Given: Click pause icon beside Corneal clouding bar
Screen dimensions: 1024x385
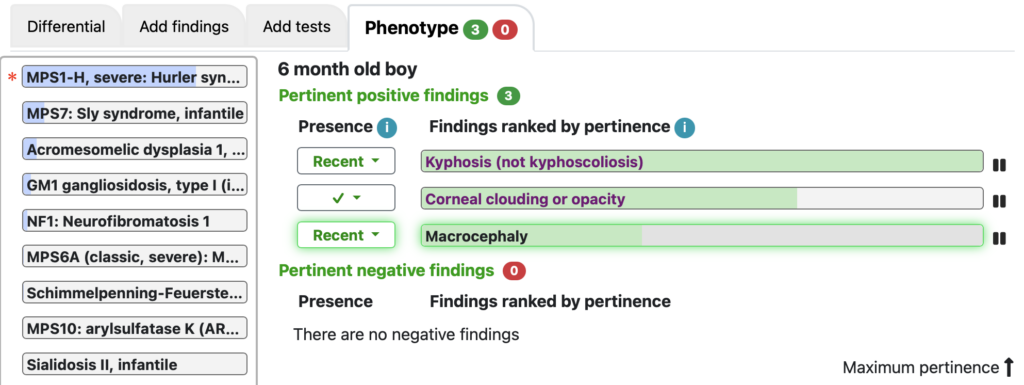Looking at the screenshot, I should click(x=999, y=202).
